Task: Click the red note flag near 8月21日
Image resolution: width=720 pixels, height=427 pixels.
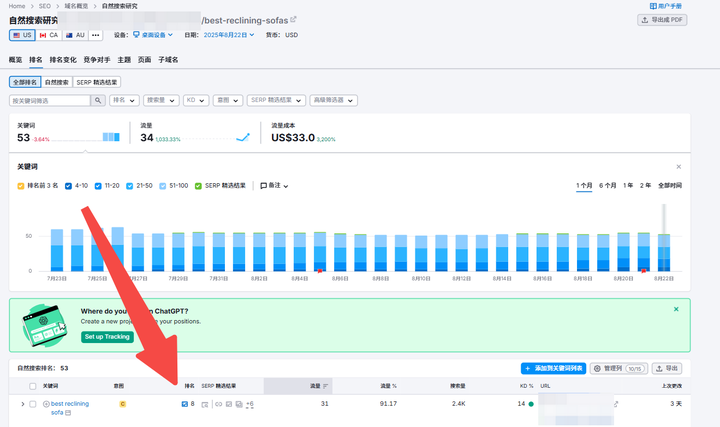Action: click(644, 271)
